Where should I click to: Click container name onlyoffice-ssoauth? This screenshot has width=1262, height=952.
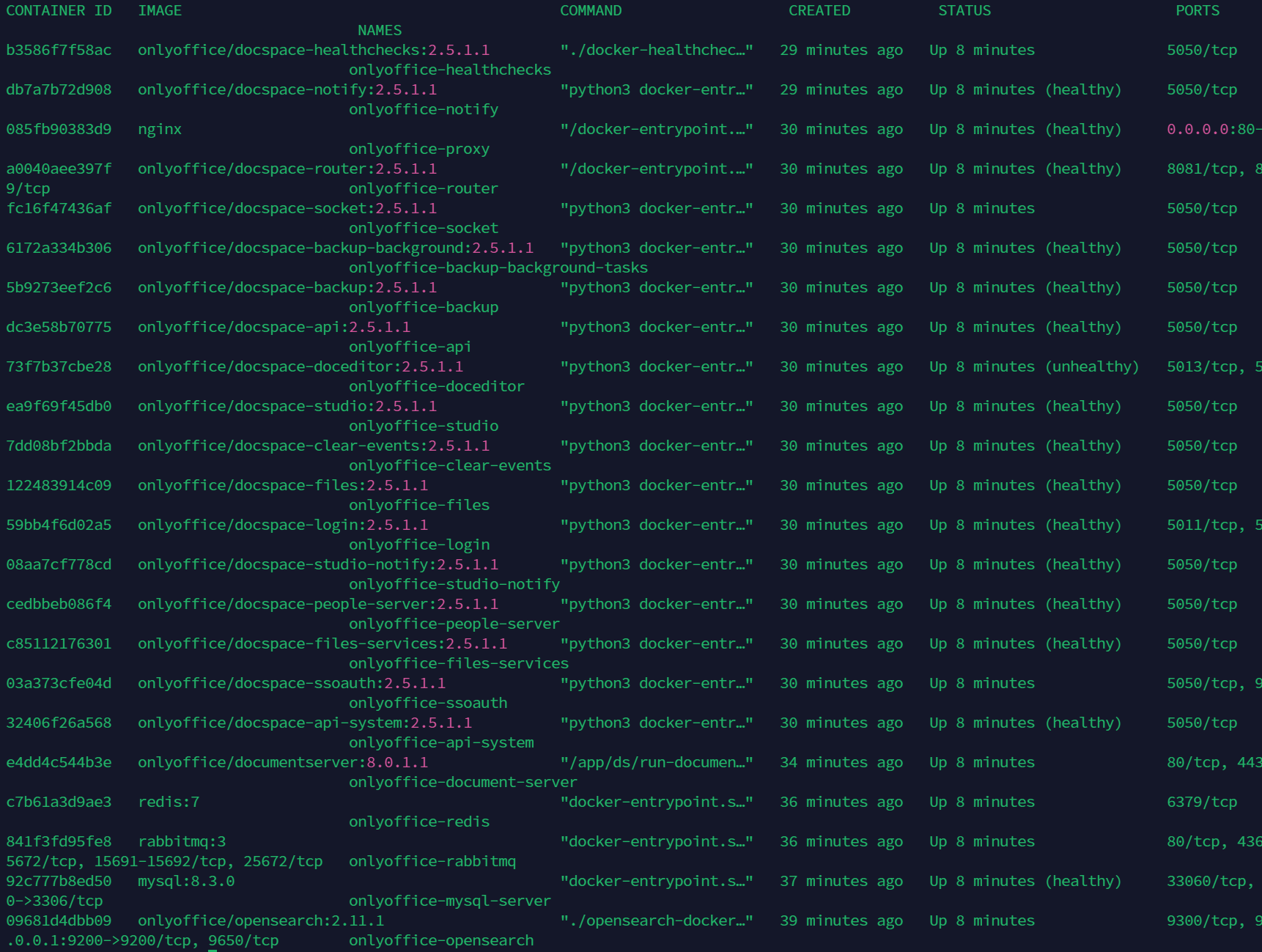coord(428,703)
